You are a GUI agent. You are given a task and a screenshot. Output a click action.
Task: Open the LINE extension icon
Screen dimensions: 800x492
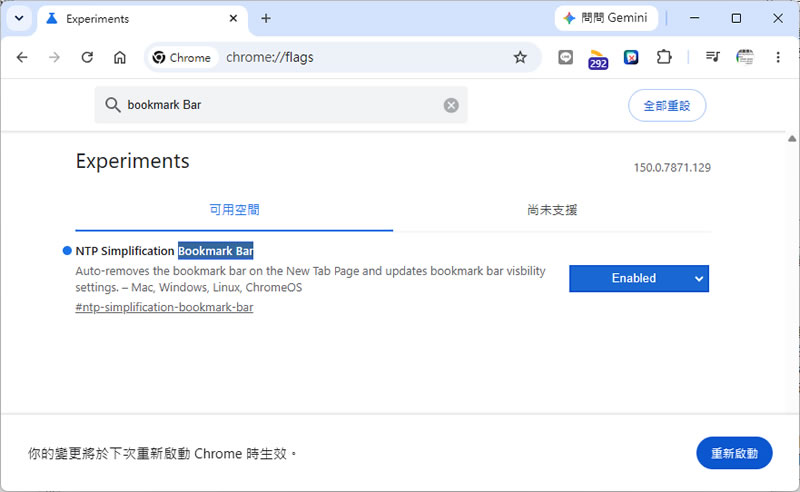[x=565, y=57]
